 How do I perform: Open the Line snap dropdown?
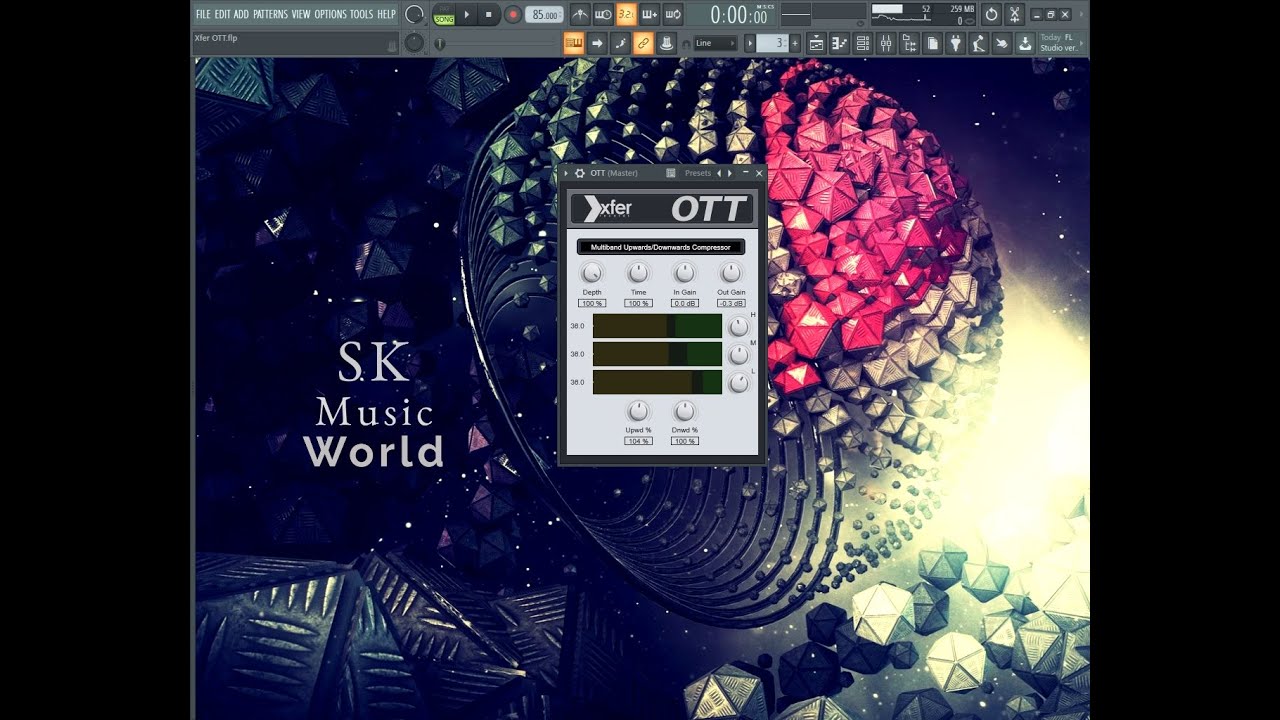pyautogui.click(x=716, y=43)
